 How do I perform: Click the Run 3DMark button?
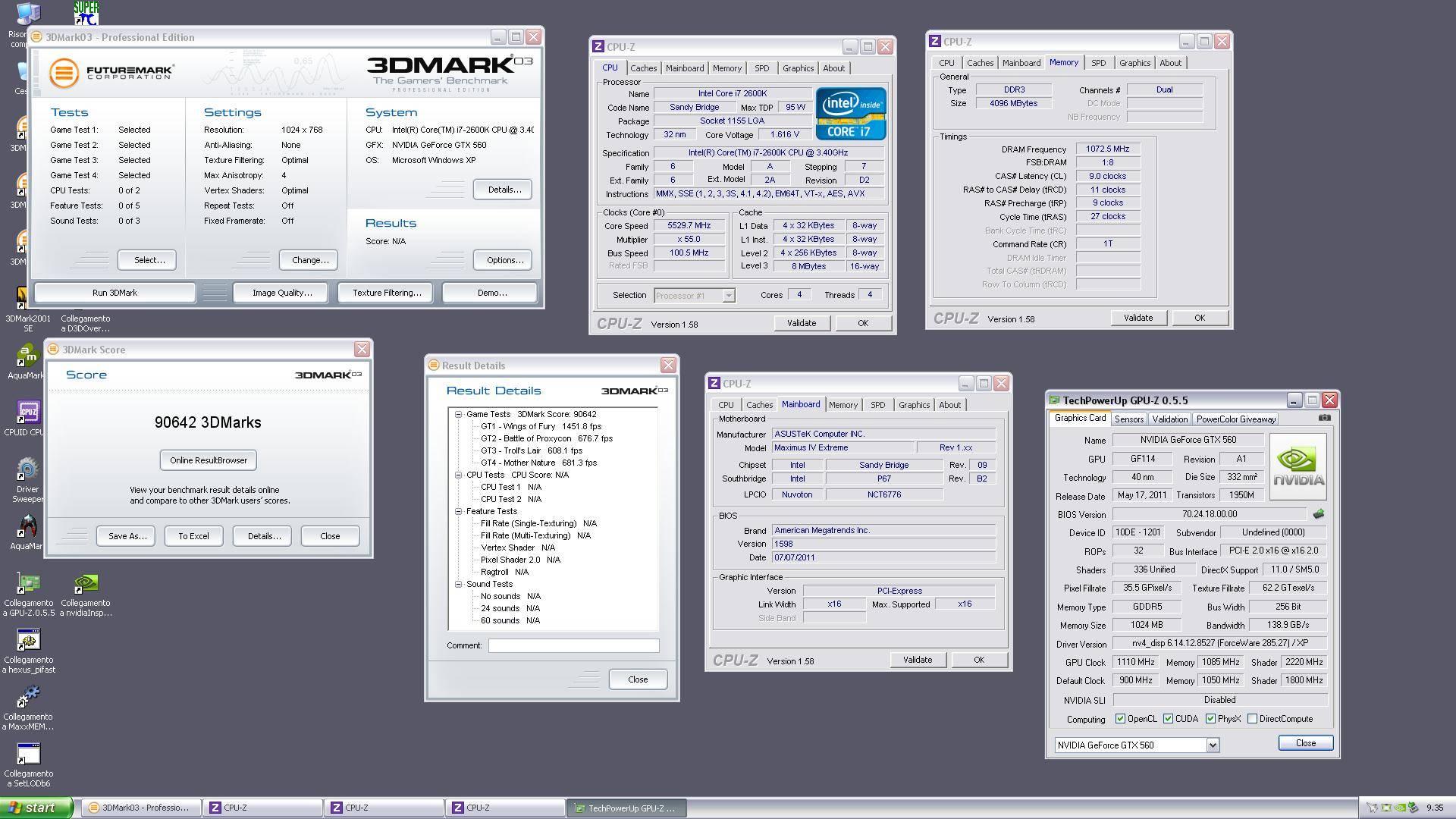pyautogui.click(x=115, y=293)
